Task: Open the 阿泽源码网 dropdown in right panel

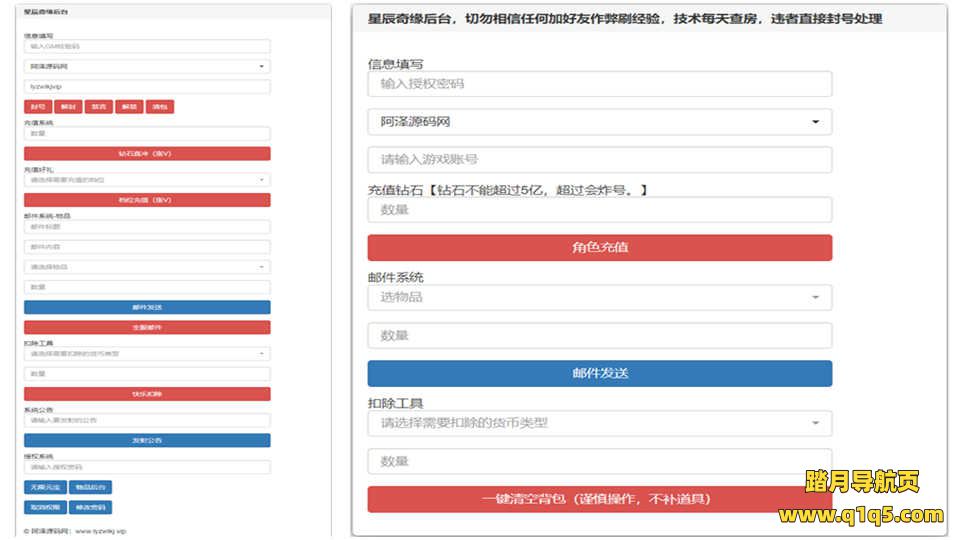Action: (599, 122)
